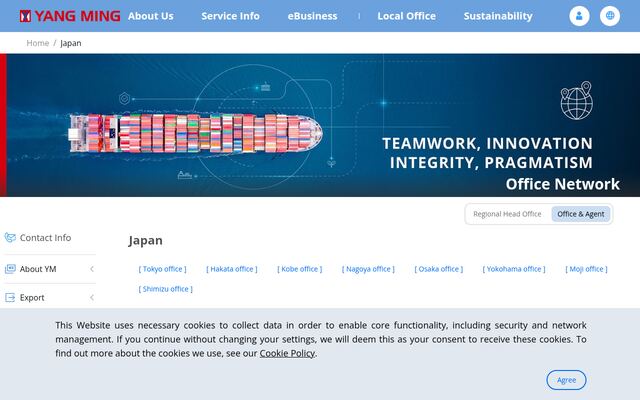Click the Contact Info handshake icon
Image resolution: width=640 pixels, height=400 pixels.
pos(10,238)
